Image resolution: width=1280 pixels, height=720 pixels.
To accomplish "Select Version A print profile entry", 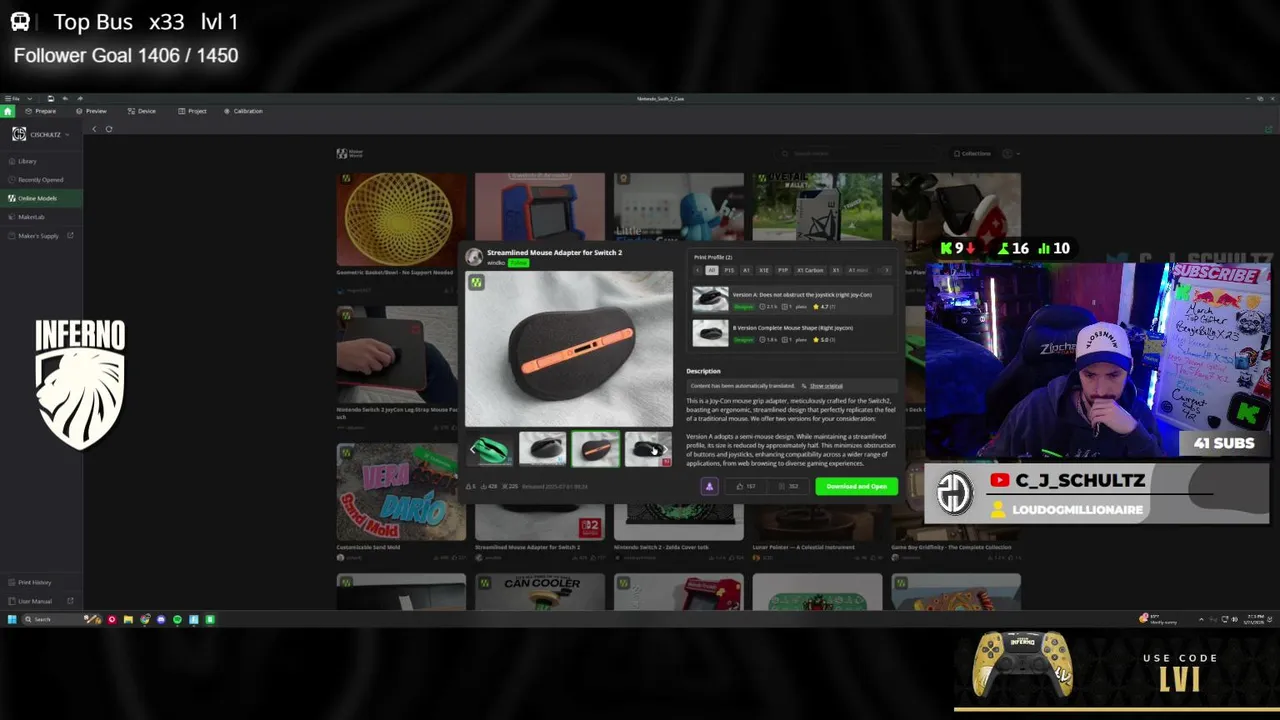I will pos(792,300).
